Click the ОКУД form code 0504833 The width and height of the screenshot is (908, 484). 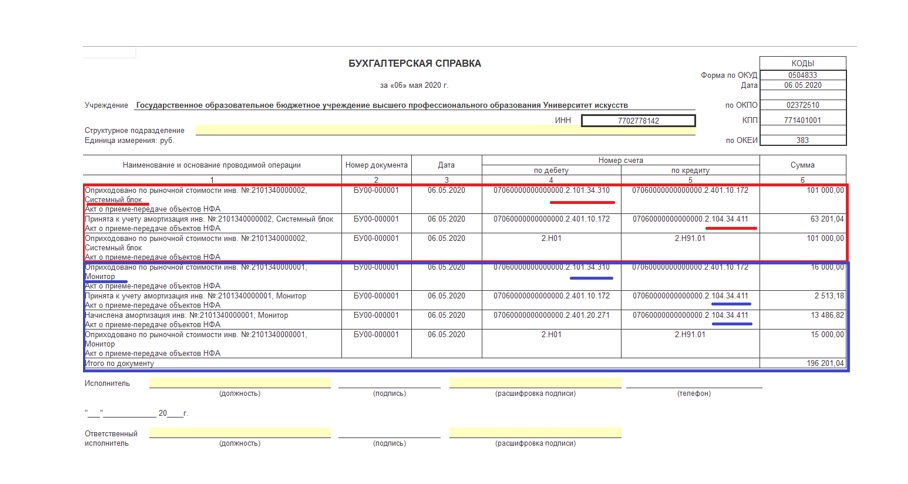pyautogui.click(x=802, y=75)
